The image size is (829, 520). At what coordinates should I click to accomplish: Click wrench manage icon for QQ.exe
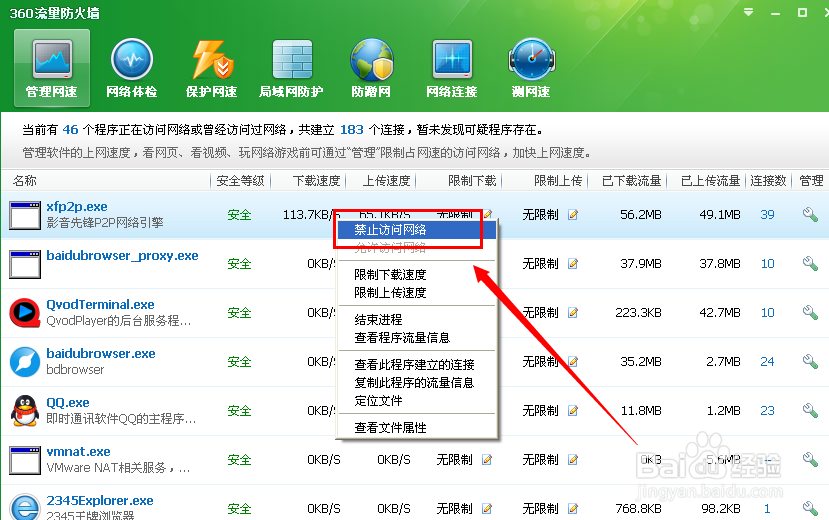[810, 411]
